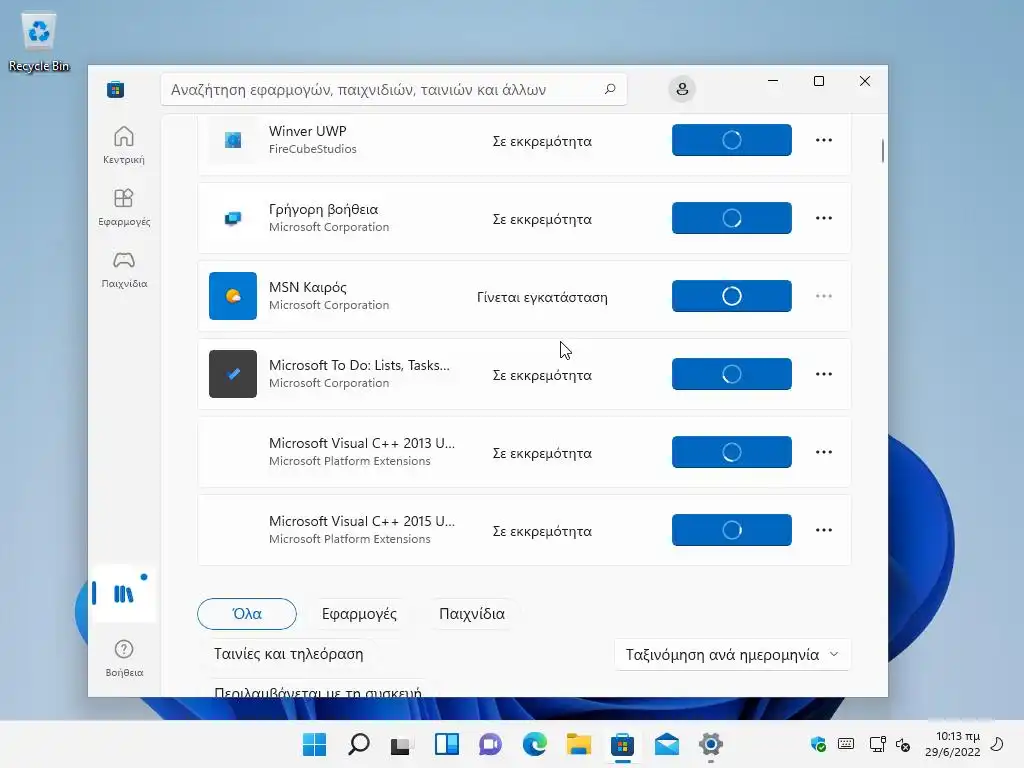Click the Store search input field
Viewport: 1024px width, 768px height.
coord(394,89)
